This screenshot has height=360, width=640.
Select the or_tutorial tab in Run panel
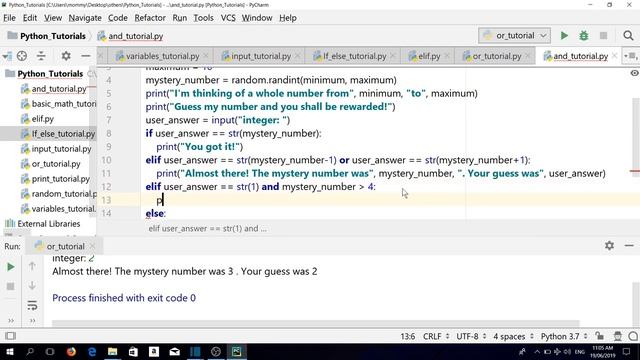click(65, 246)
